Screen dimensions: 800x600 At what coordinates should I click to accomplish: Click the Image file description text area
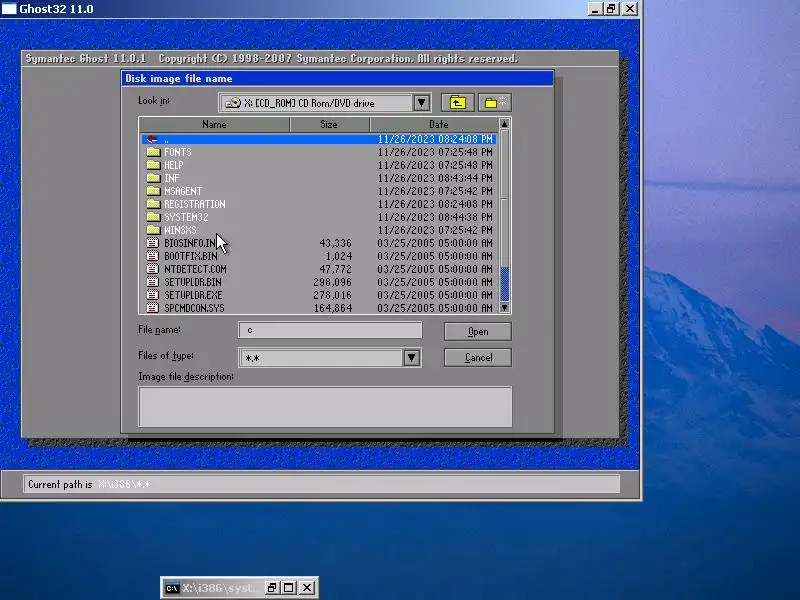(x=325, y=407)
